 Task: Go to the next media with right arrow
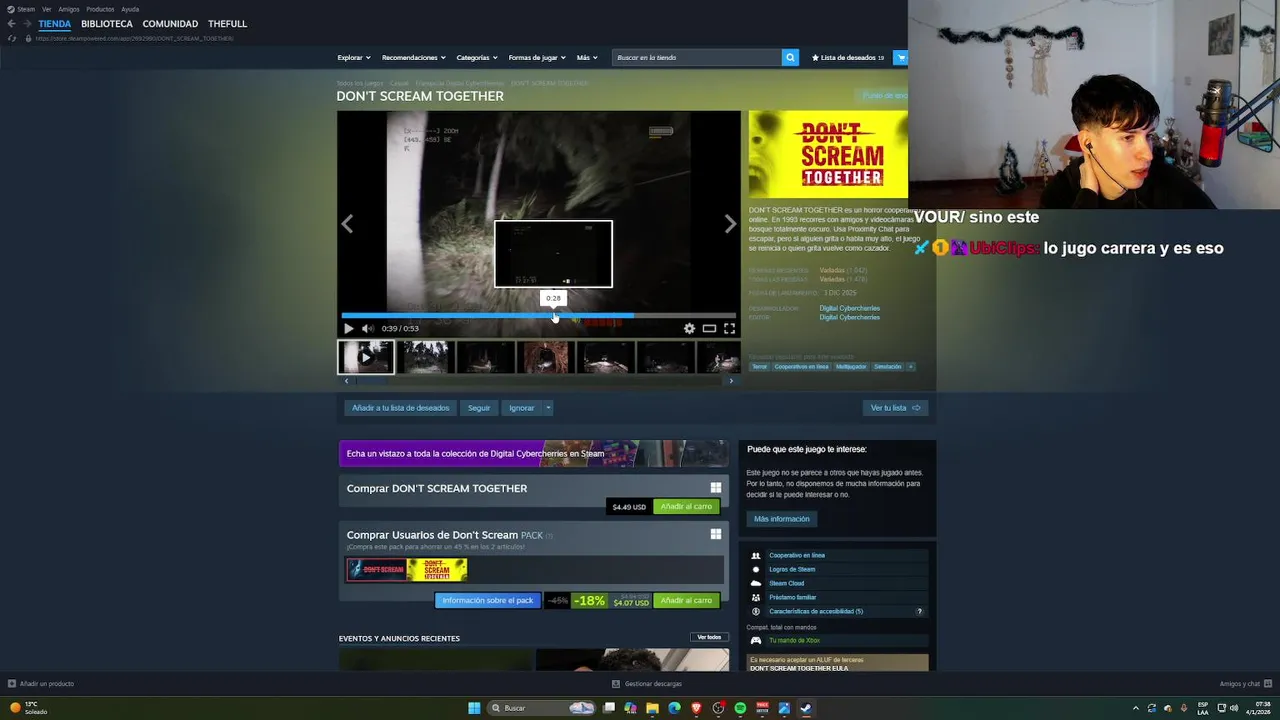point(730,224)
